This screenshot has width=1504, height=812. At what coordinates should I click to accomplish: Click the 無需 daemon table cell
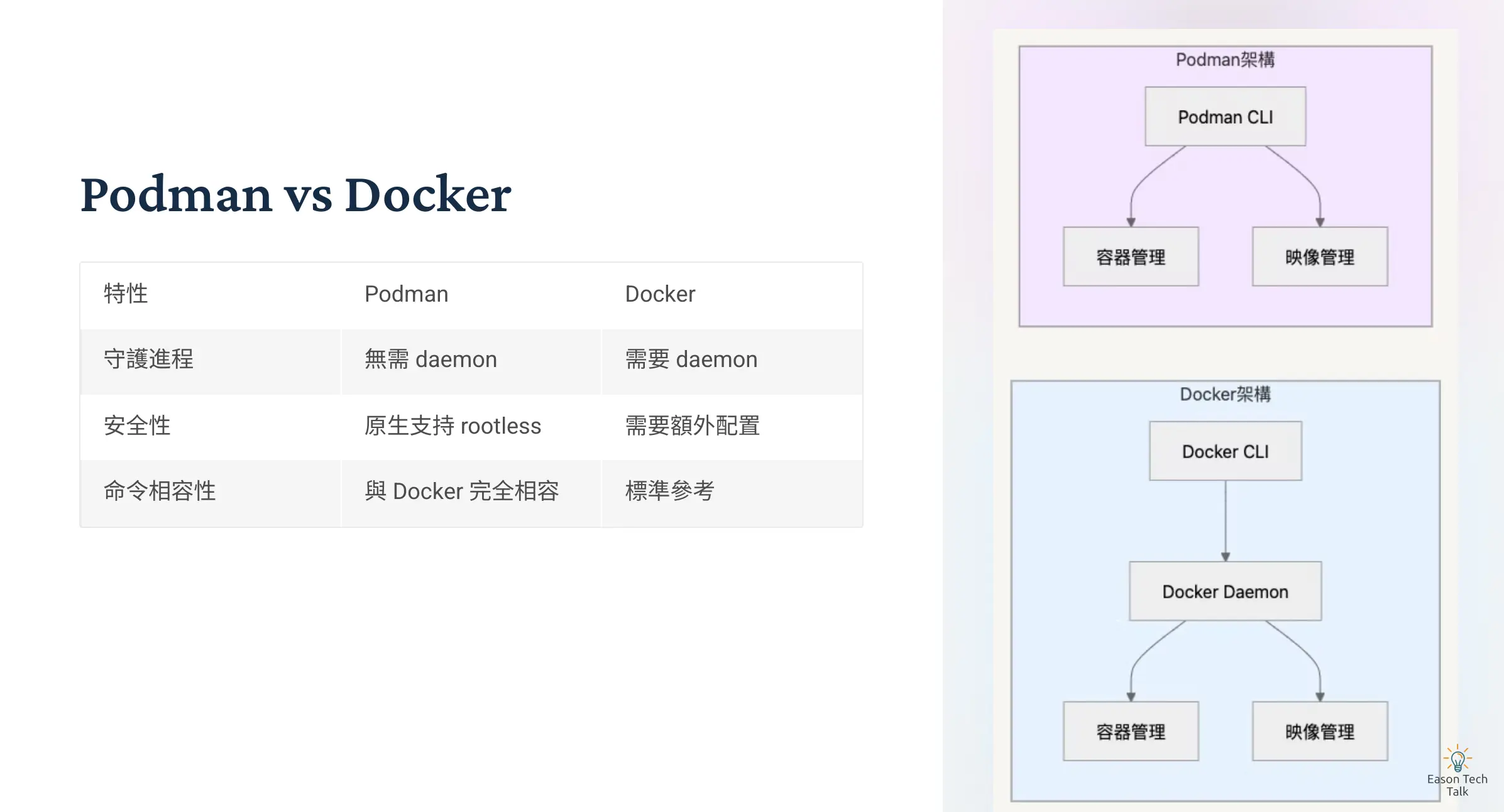pyautogui.click(x=429, y=359)
